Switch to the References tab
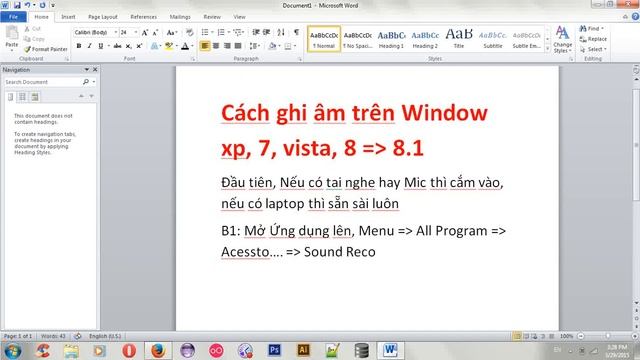 point(144,17)
